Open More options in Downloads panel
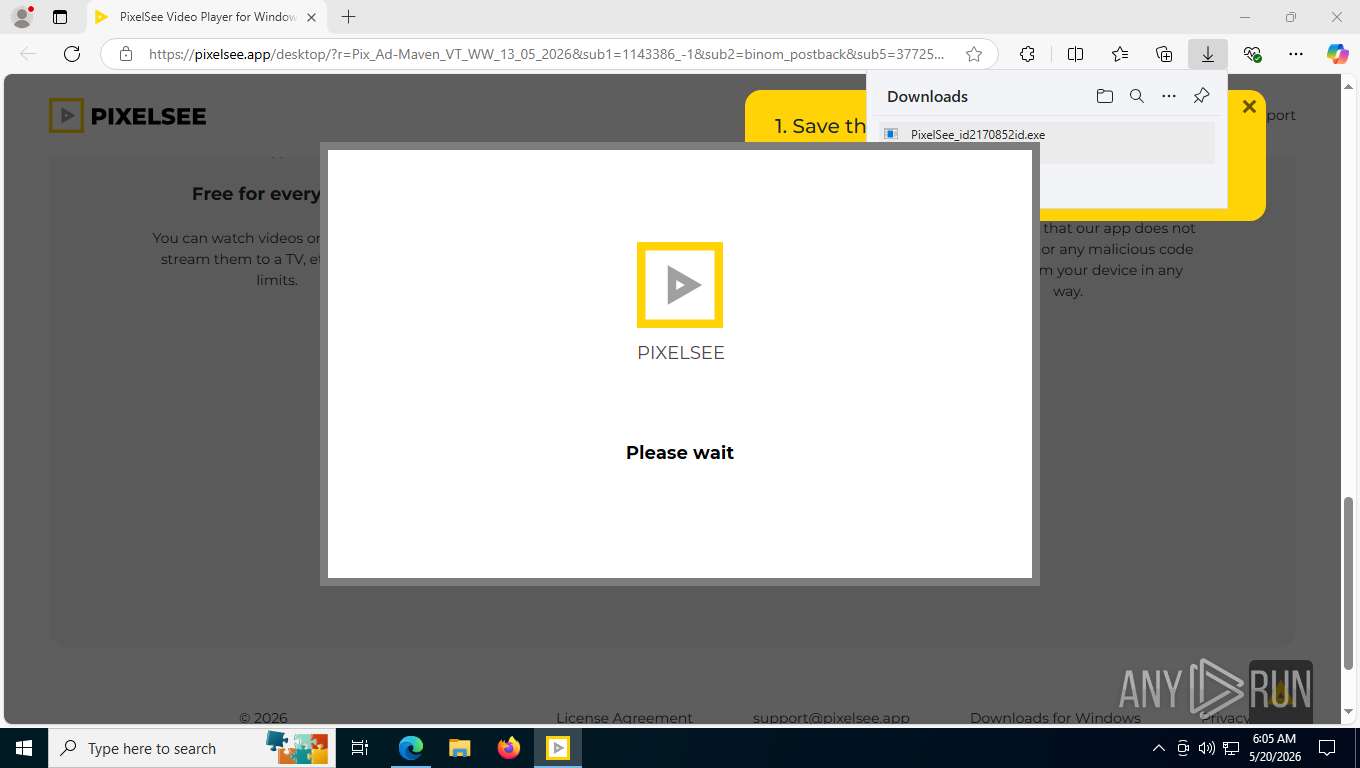This screenshot has height=768, width=1360. point(1169,96)
